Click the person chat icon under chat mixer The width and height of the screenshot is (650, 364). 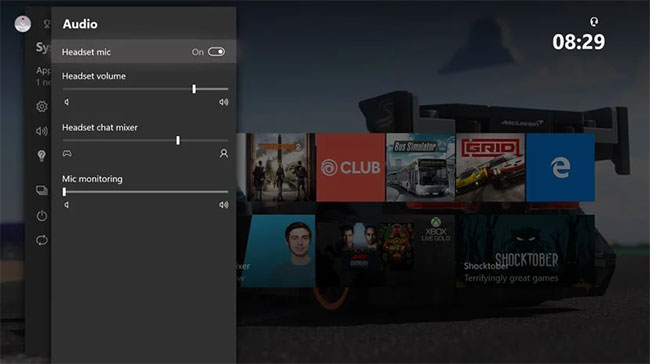pos(223,153)
